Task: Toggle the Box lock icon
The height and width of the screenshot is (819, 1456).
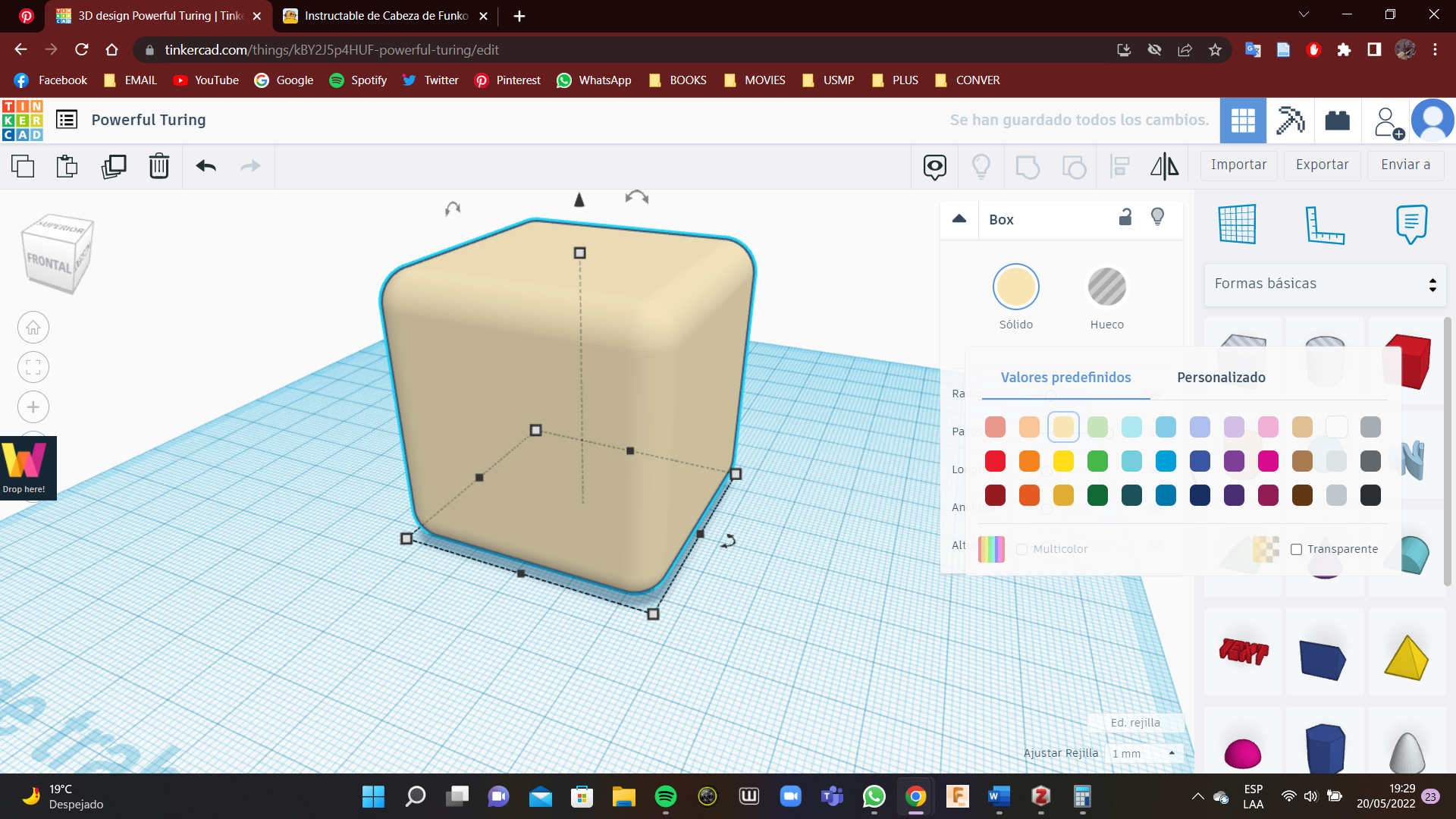Action: pyautogui.click(x=1125, y=218)
